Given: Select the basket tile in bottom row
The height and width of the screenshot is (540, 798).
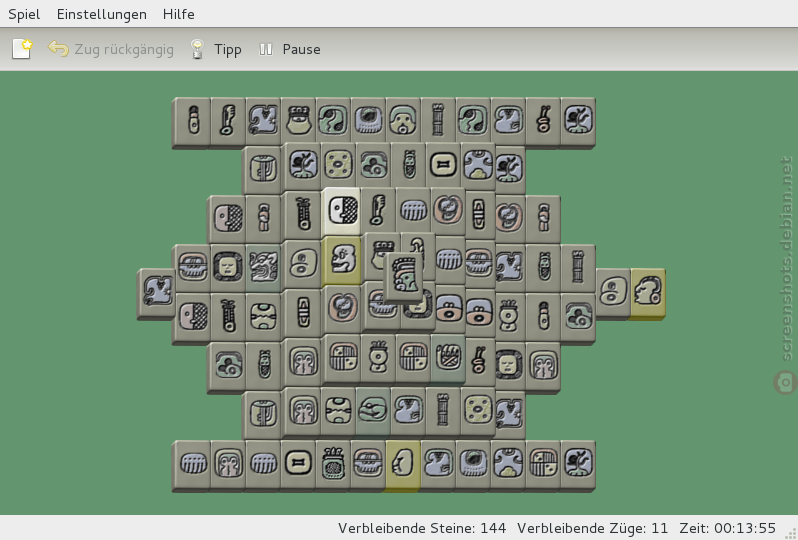Looking at the screenshot, I should (x=333, y=465).
